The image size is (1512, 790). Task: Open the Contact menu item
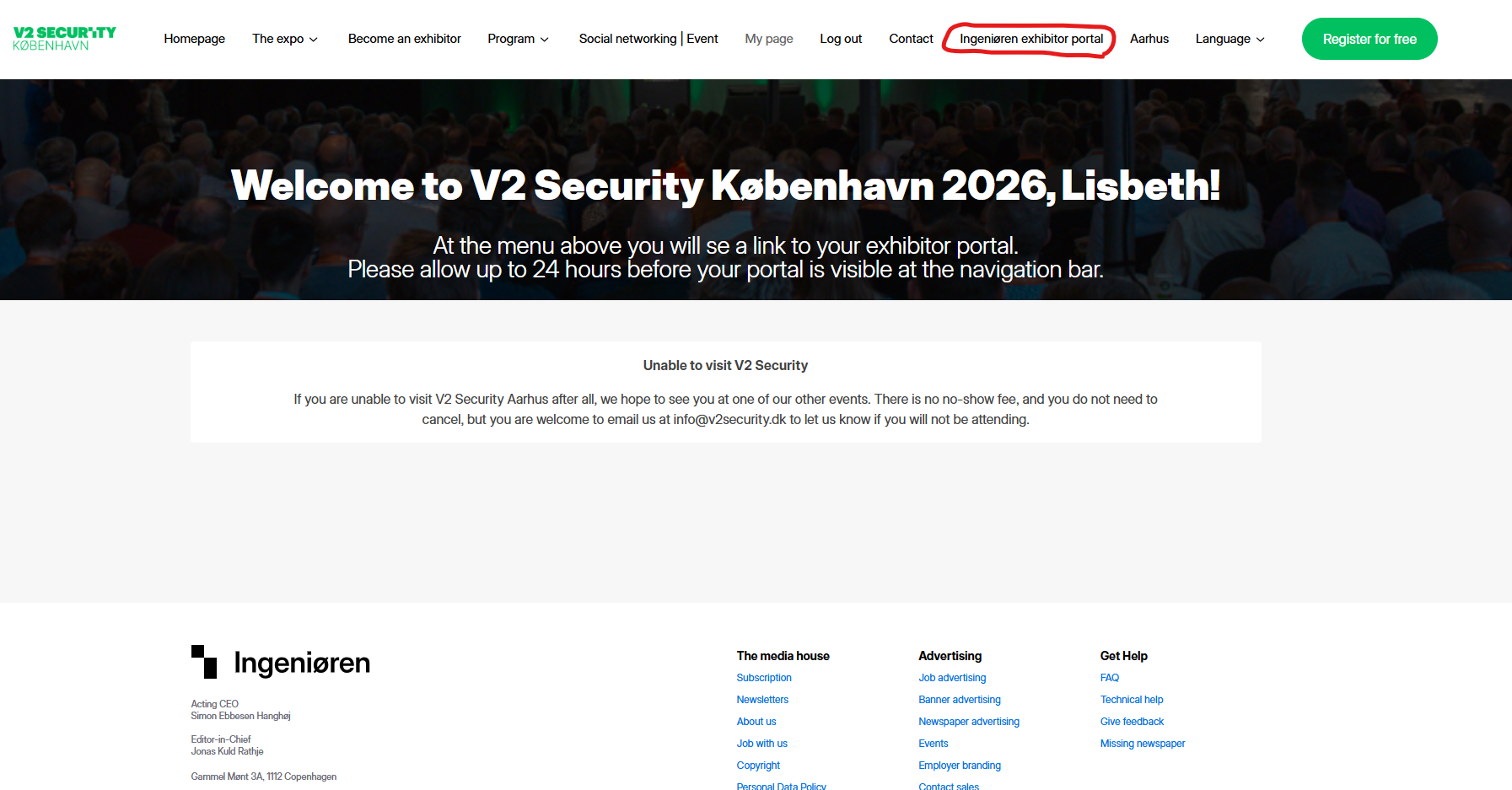[911, 39]
